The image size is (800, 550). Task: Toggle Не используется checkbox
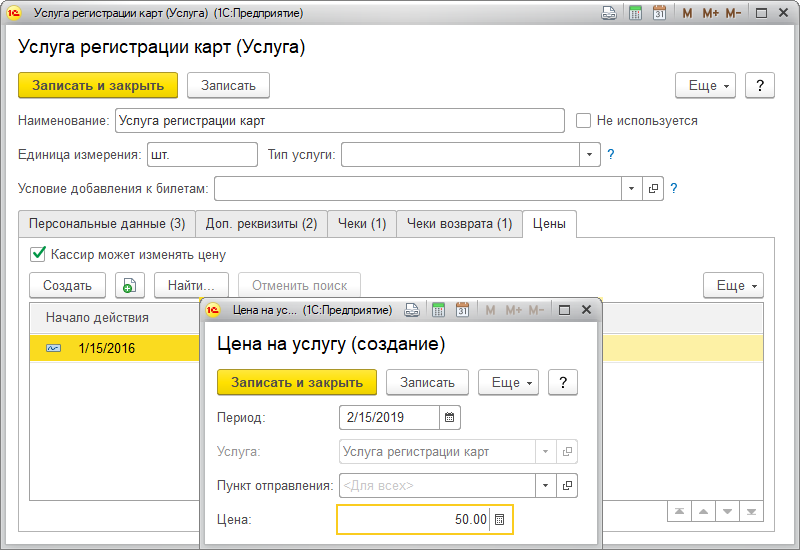pyautogui.click(x=584, y=121)
